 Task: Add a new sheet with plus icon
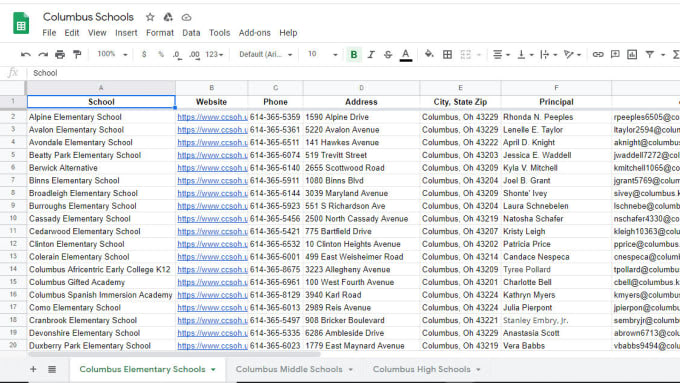pyautogui.click(x=33, y=369)
